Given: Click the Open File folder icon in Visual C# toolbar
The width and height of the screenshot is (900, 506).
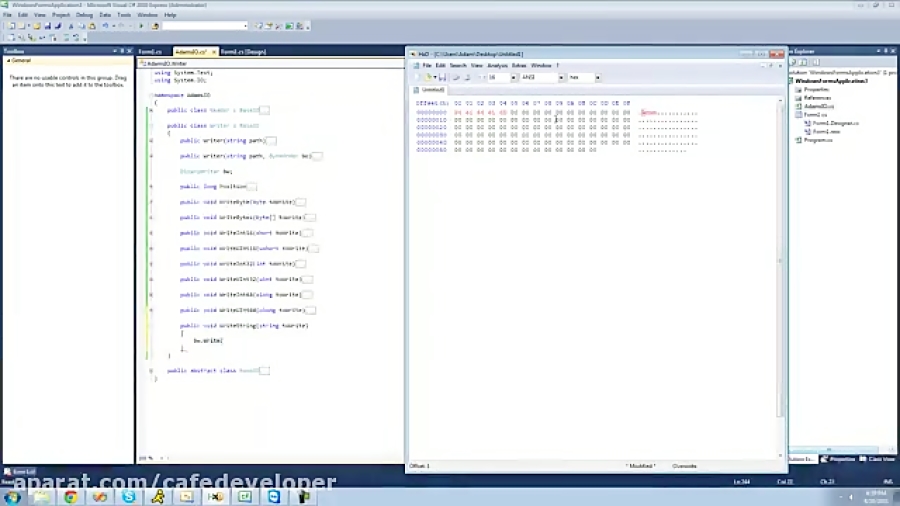Looking at the screenshot, I should point(37,26).
